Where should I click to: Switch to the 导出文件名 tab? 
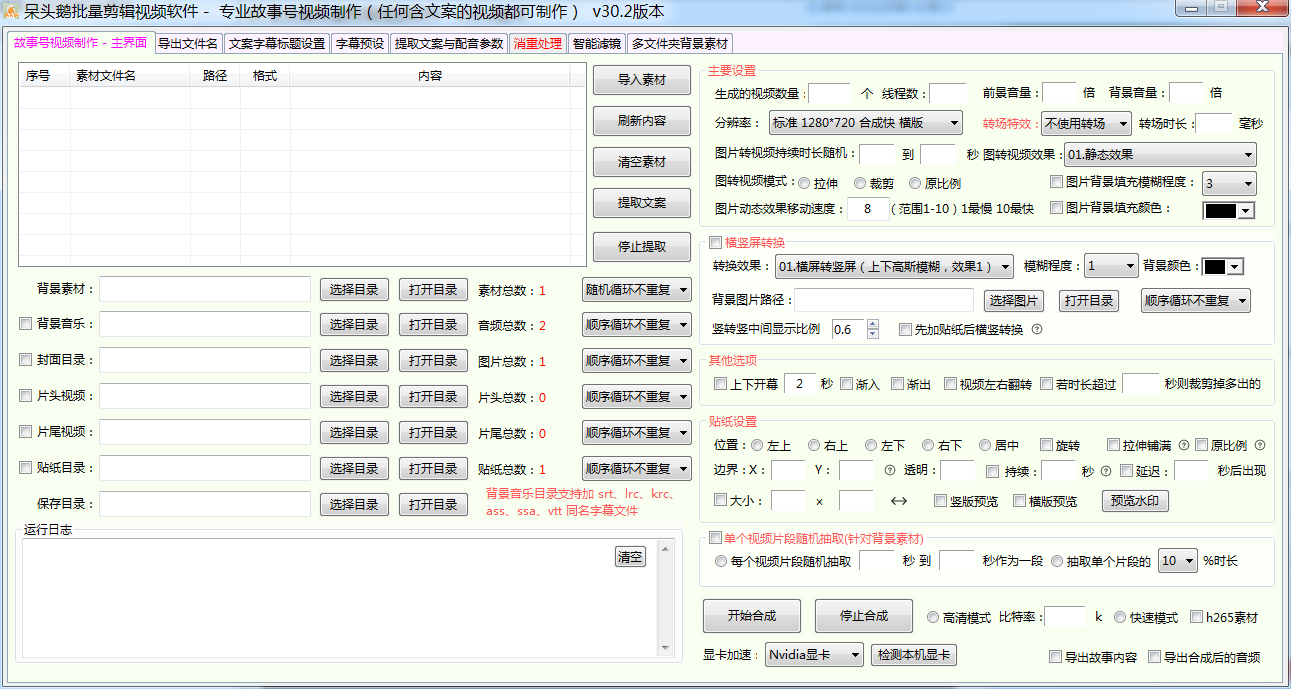point(188,44)
